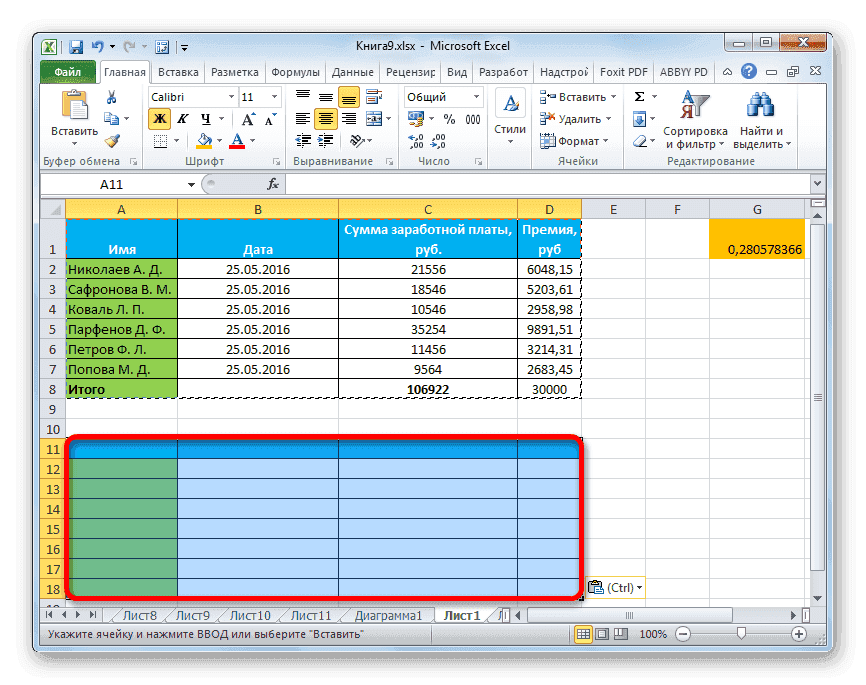Select the italic К formatting icon
866x685 pixels.
(182, 119)
